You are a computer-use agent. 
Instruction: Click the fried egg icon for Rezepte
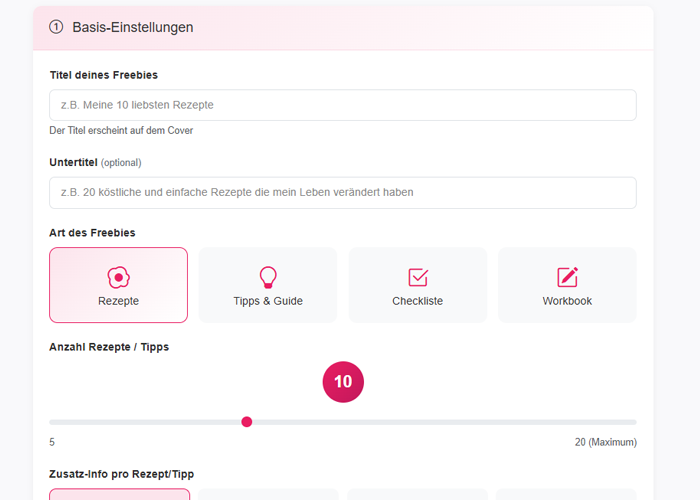point(118,277)
